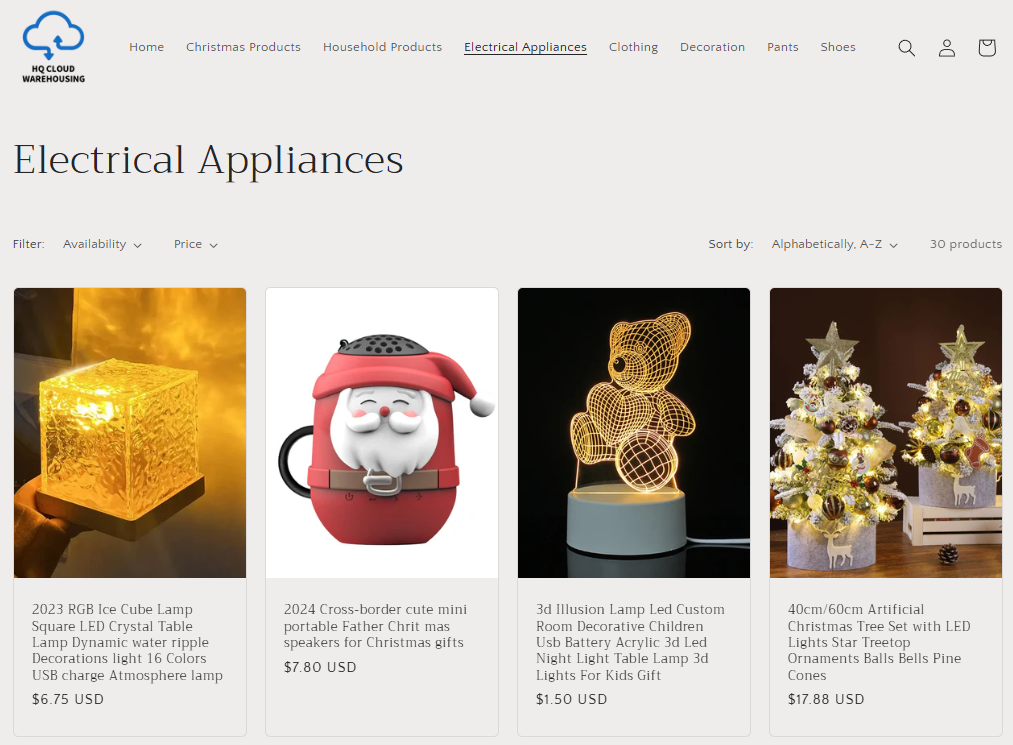The width and height of the screenshot is (1013, 745).
Task: Open the 3d bear illusion lamp image
Action: (x=634, y=433)
